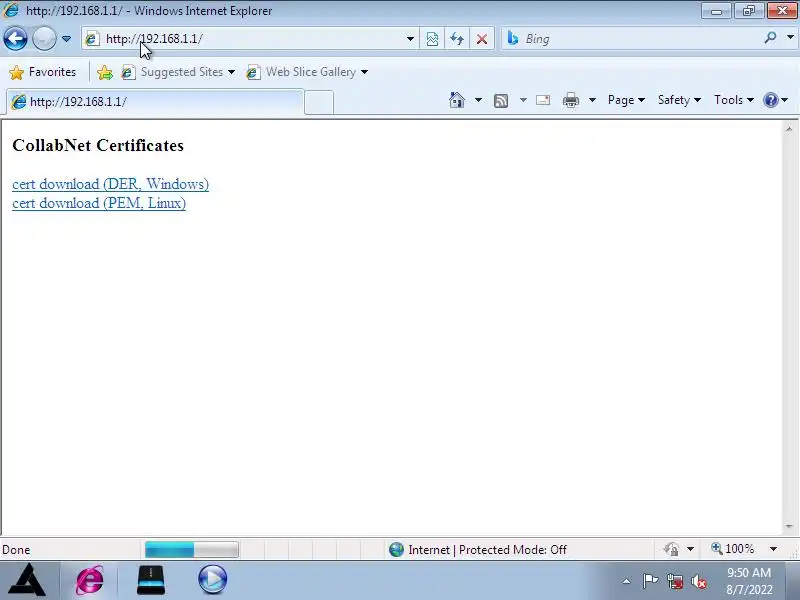800x600 pixels.
Task: Click the vertical scrollbar down arrow
Action: 789,526
